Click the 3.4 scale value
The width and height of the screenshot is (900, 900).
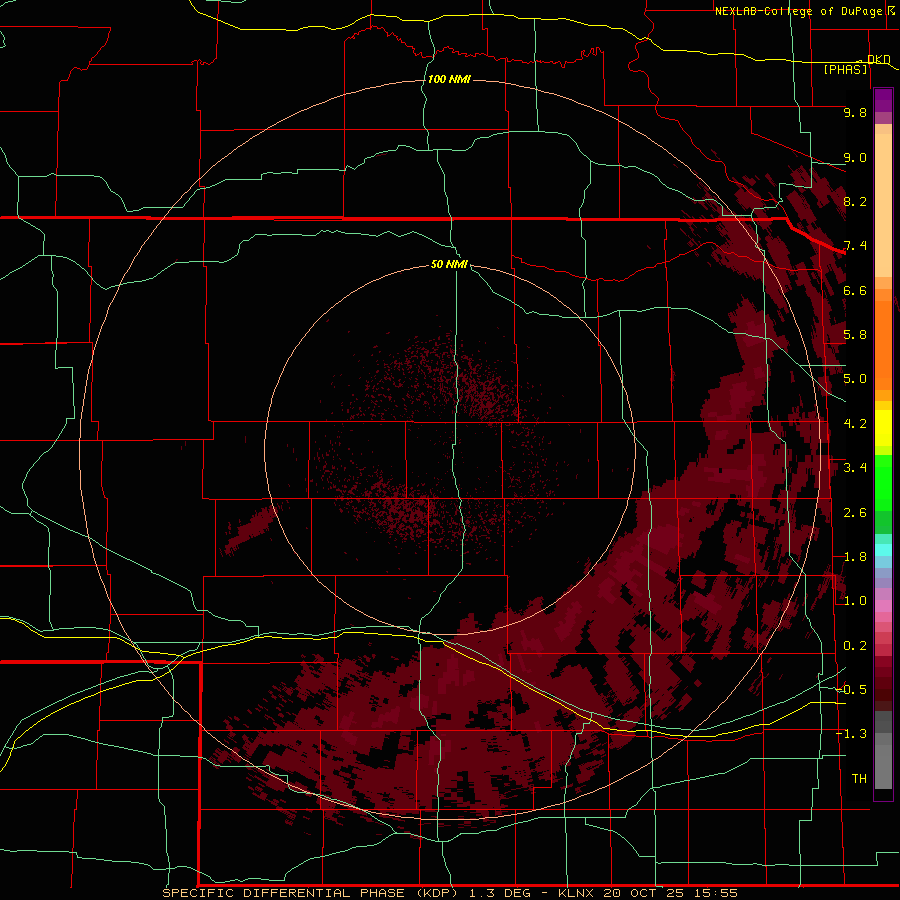(x=855, y=468)
